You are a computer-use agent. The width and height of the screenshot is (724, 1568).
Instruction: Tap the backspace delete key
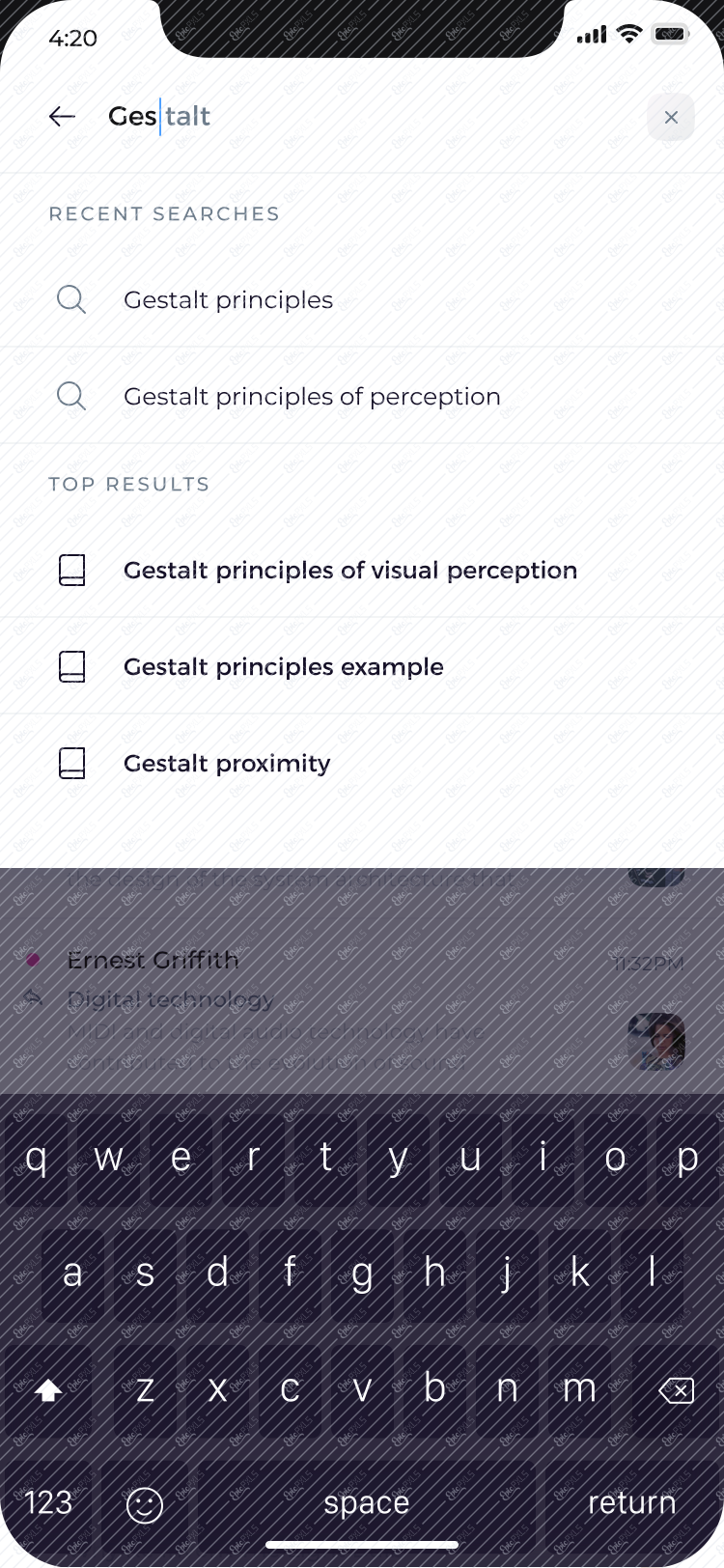pyautogui.click(x=676, y=1389)
